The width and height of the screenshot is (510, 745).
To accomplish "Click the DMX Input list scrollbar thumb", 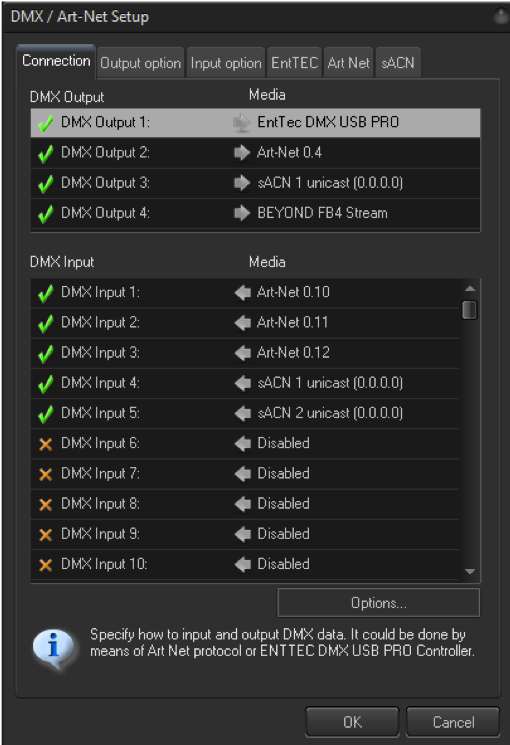I will click(x=469, y=310).
